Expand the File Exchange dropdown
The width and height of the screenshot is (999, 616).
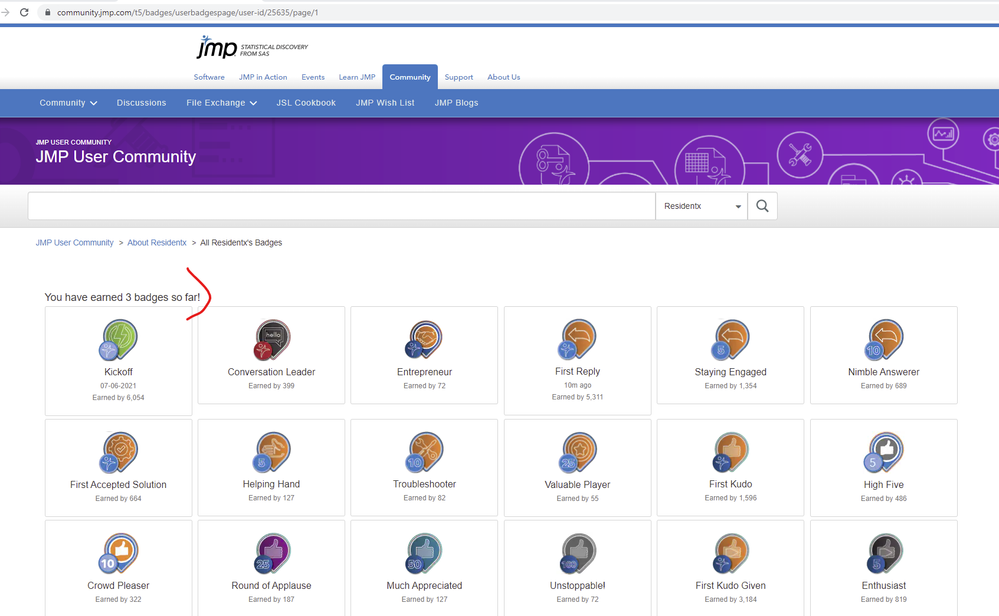click(x=222, y=103)
